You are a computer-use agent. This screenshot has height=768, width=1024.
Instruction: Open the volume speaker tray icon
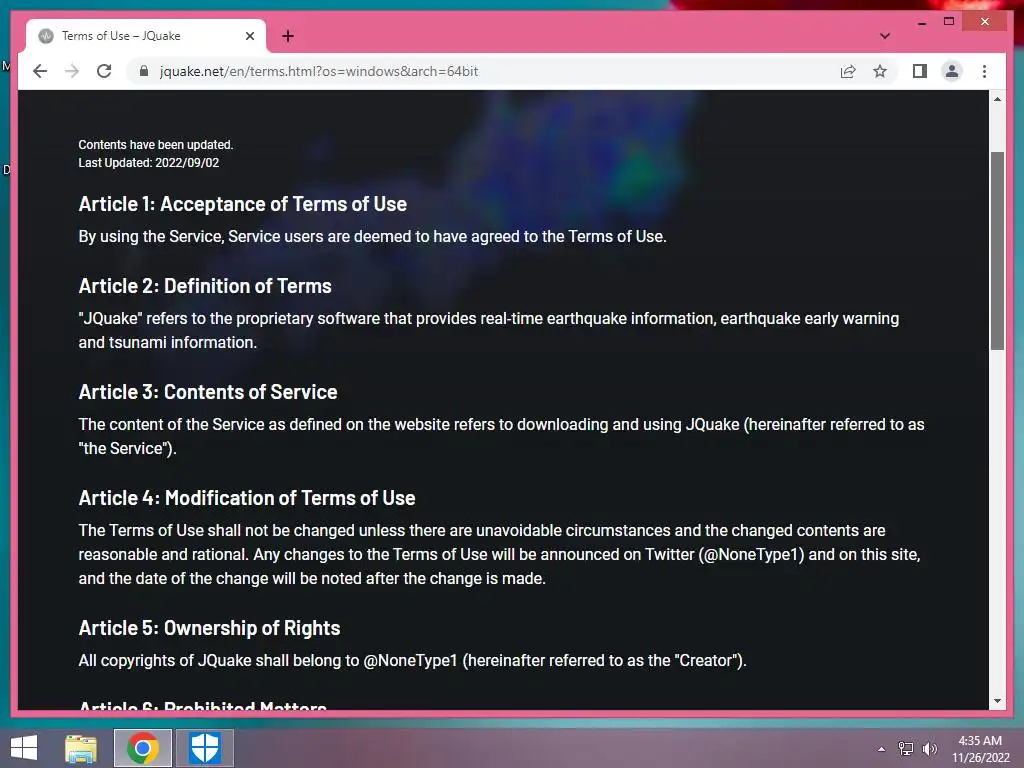(x=930, y=748)
